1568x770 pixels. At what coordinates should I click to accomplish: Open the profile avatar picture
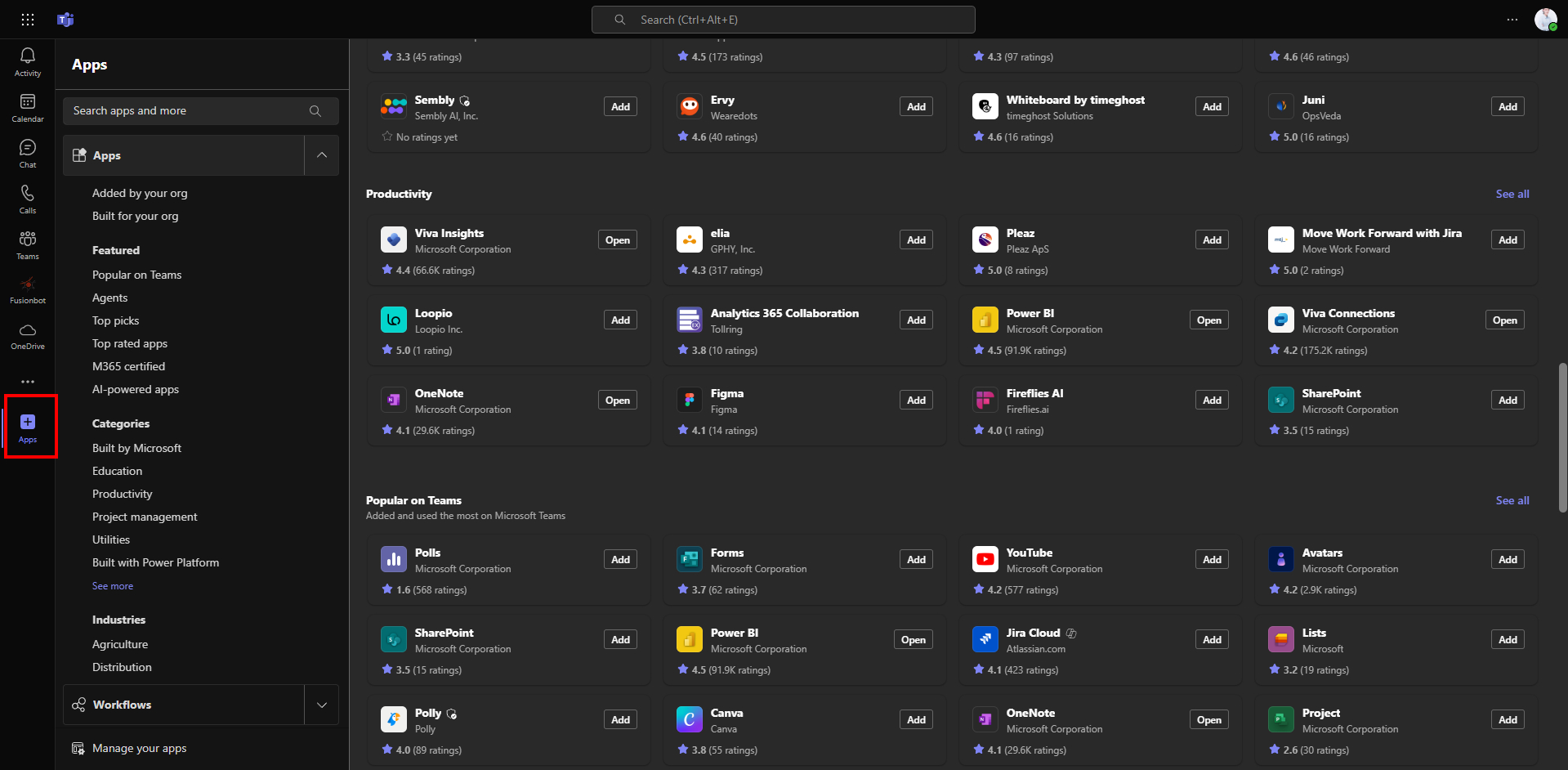click(1545, 20)
